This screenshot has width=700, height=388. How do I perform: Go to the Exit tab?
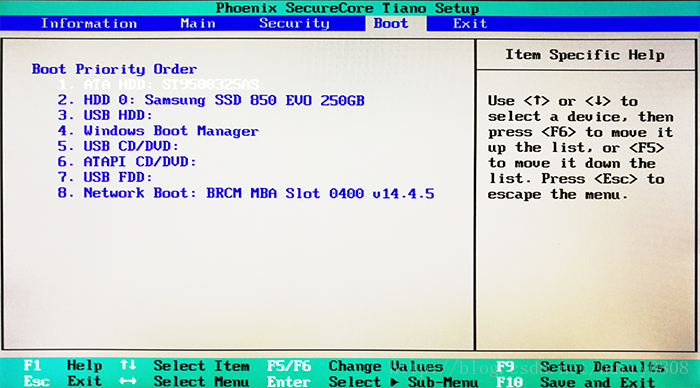470,23
